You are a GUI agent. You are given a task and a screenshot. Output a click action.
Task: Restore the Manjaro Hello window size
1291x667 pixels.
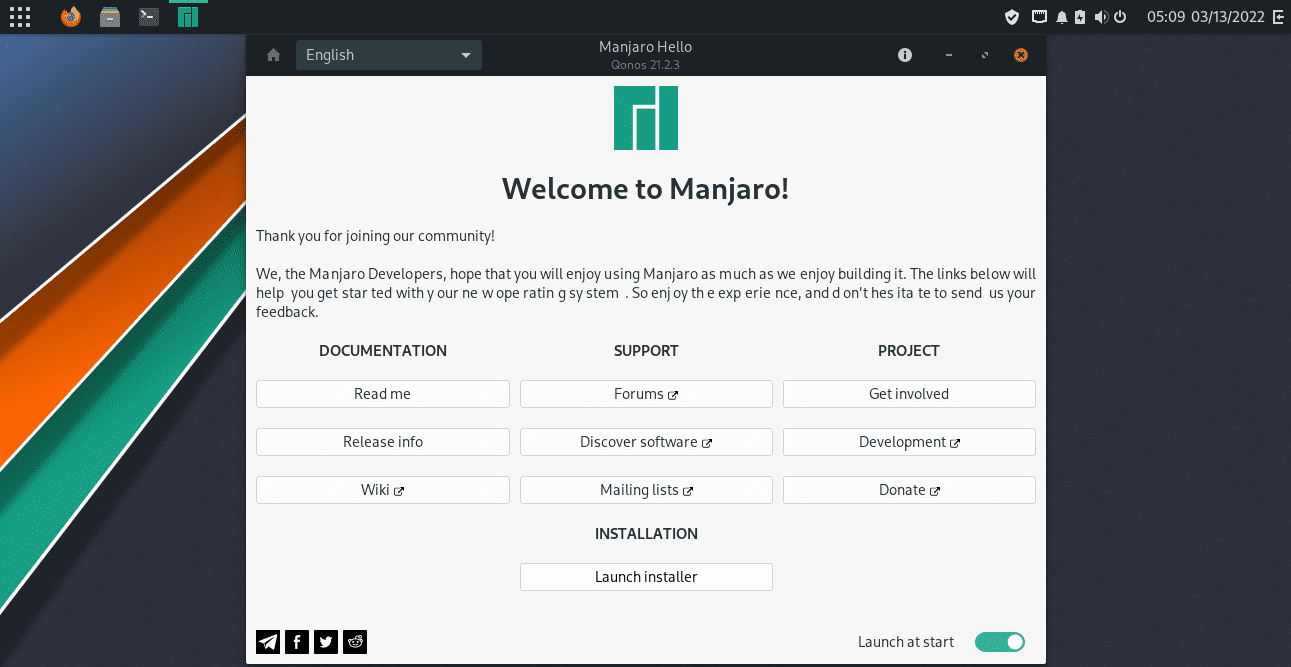[985, 55]
